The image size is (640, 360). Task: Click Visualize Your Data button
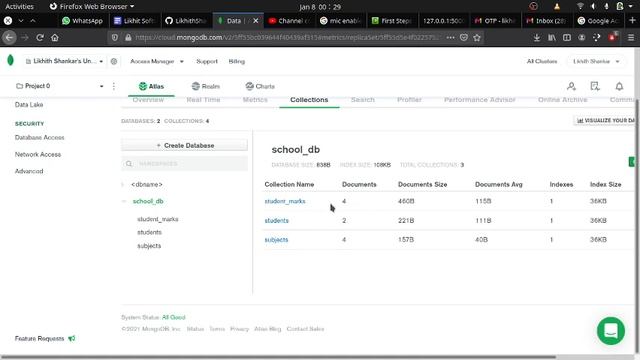click(605, 120)
